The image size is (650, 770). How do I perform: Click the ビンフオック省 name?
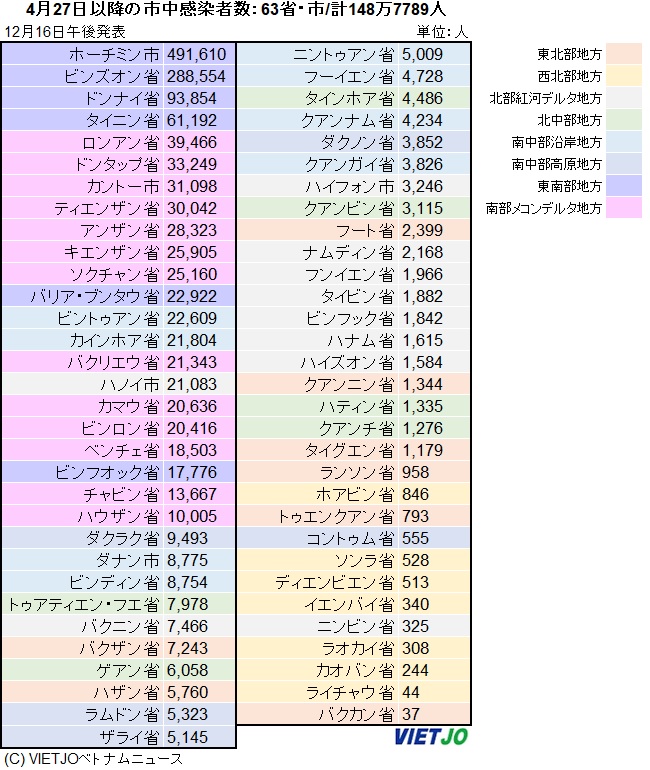click(x=107, y=472)
